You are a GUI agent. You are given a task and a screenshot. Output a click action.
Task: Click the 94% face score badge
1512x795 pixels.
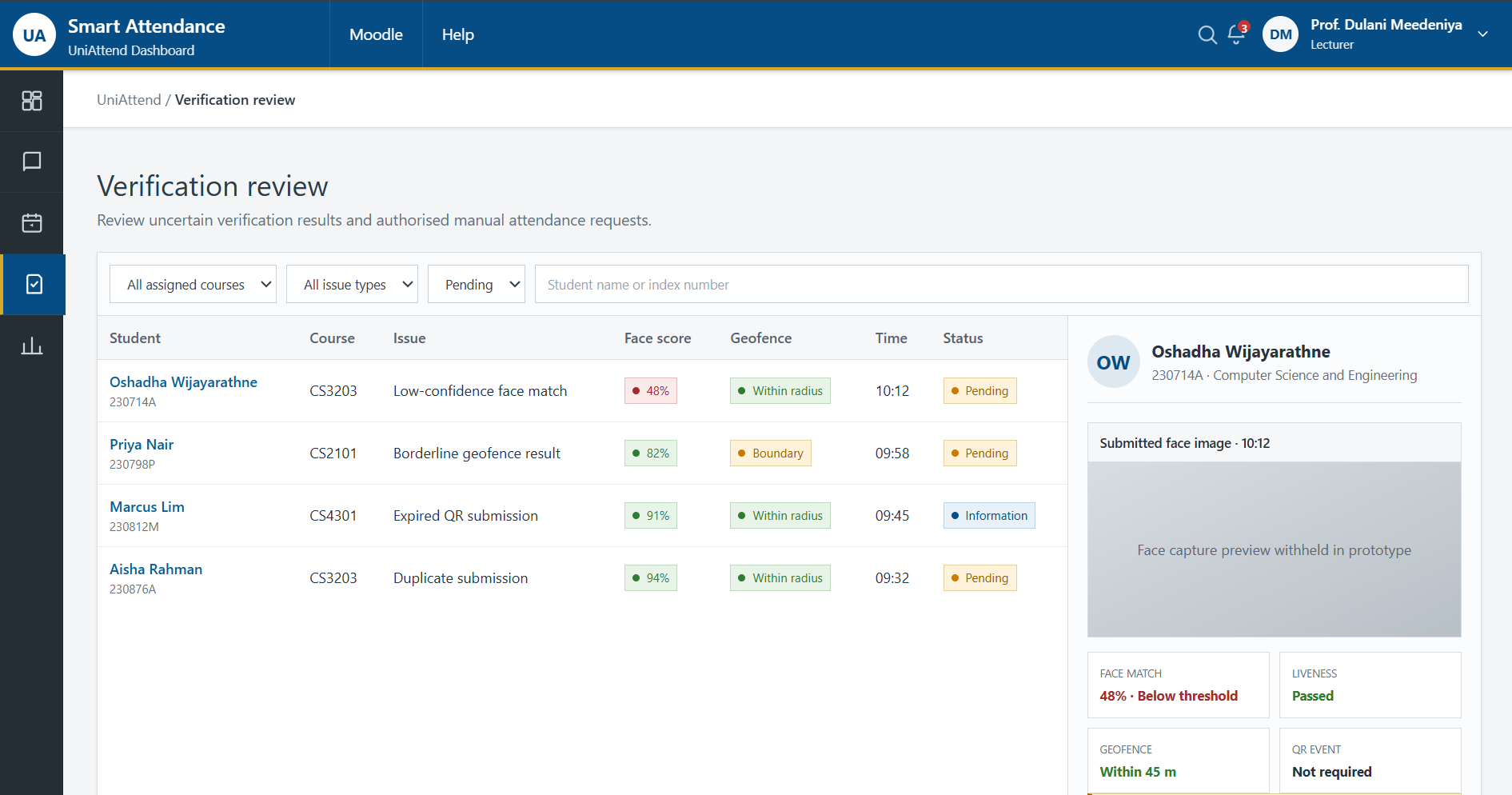coord(650,577)
